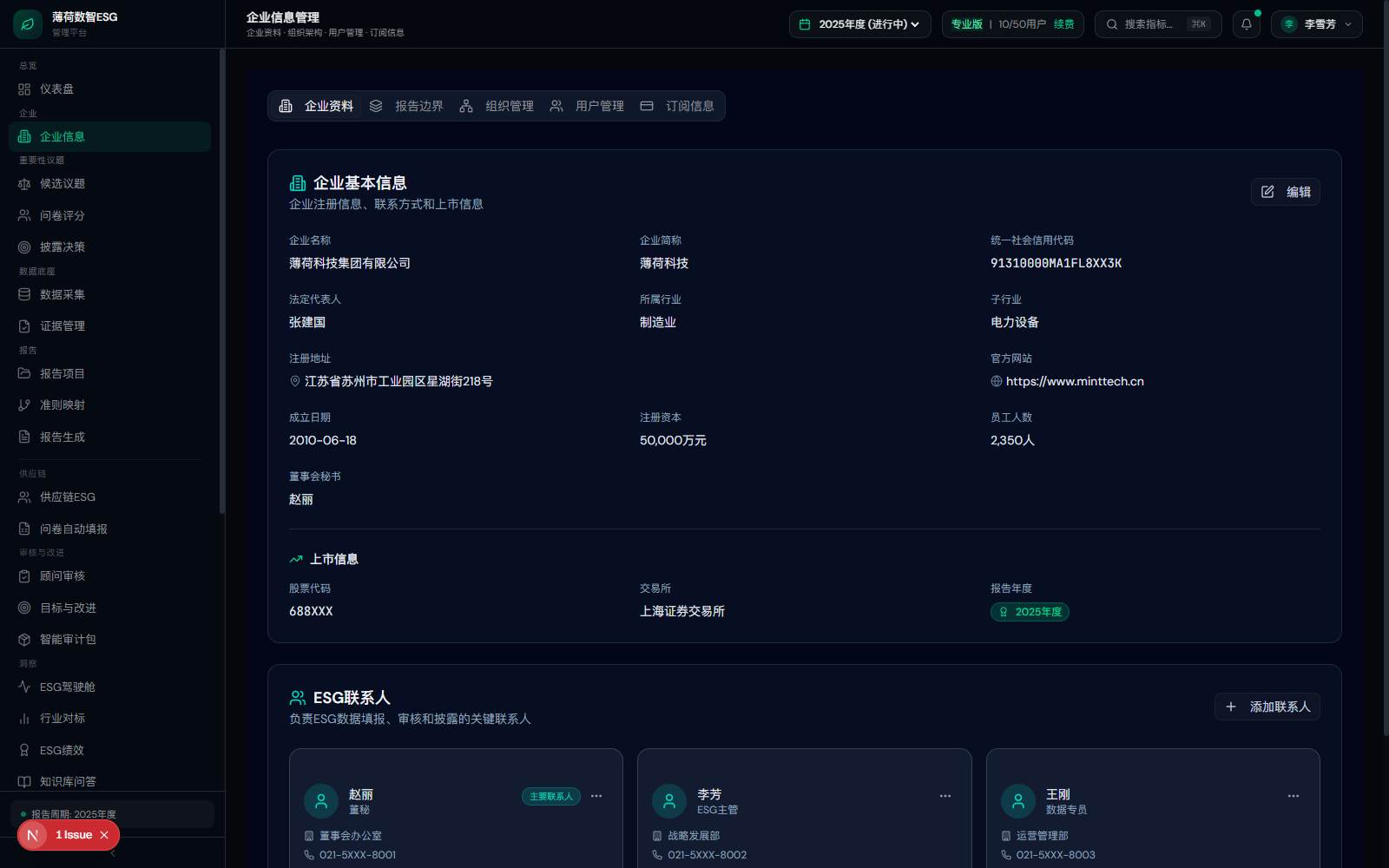Screen dimensions: 1389x868
Task: Open 目标与改进 sidebar item
Action: pos(109,608)
